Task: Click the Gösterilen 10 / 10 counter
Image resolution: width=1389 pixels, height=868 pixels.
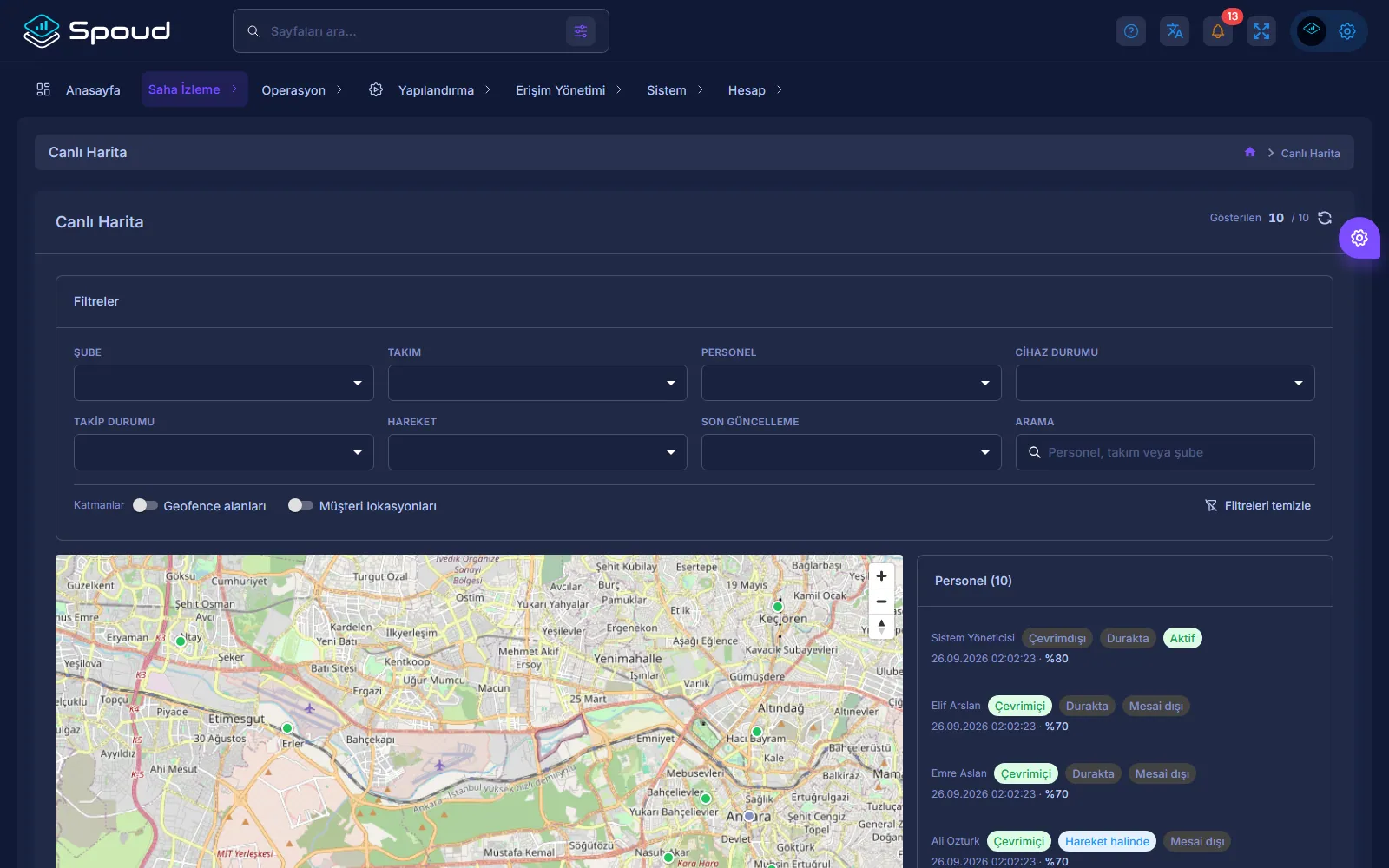Action: [x=1259, y=218]
